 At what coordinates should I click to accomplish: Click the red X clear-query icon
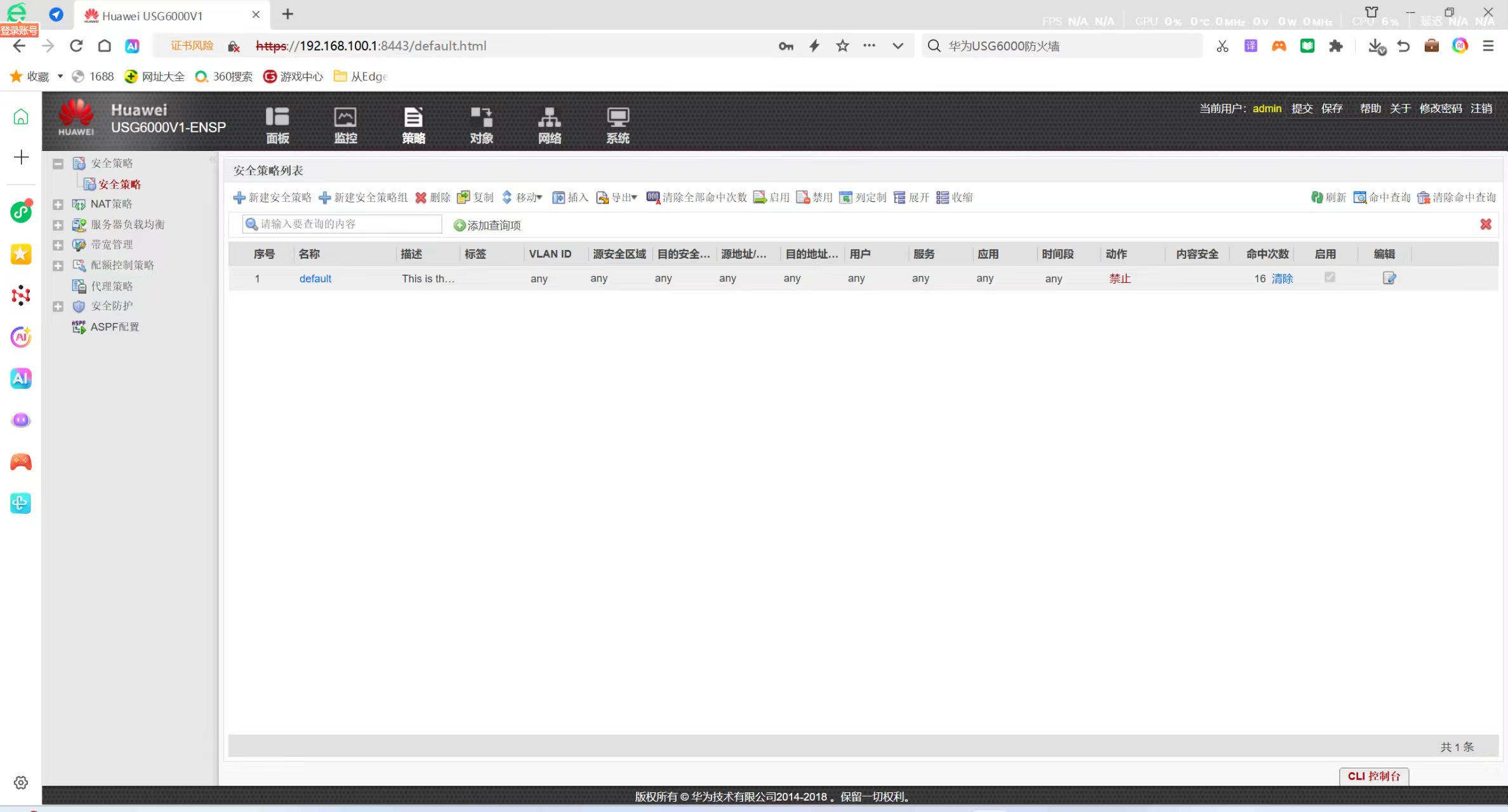[x=1485, y=224]
